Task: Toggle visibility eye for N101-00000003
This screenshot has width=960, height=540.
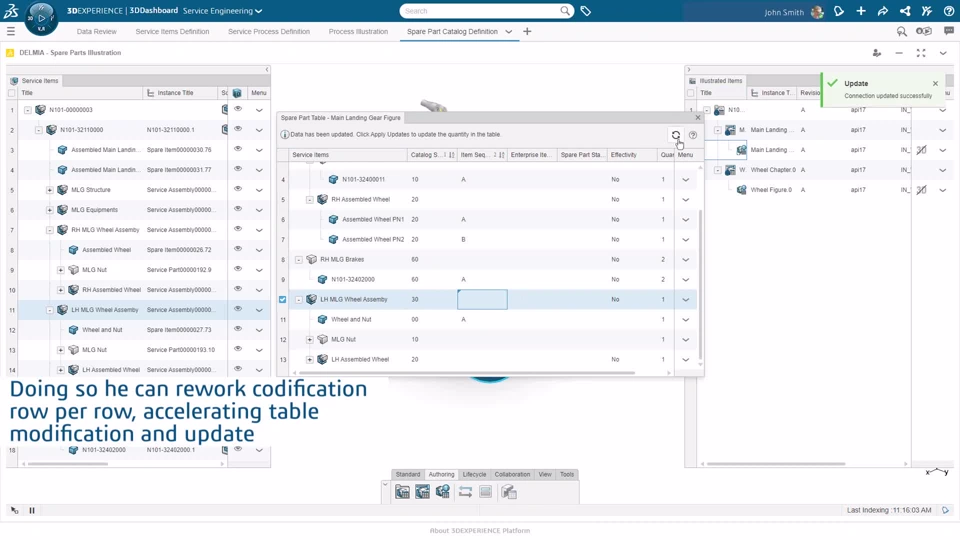Action: click(238, 109)
